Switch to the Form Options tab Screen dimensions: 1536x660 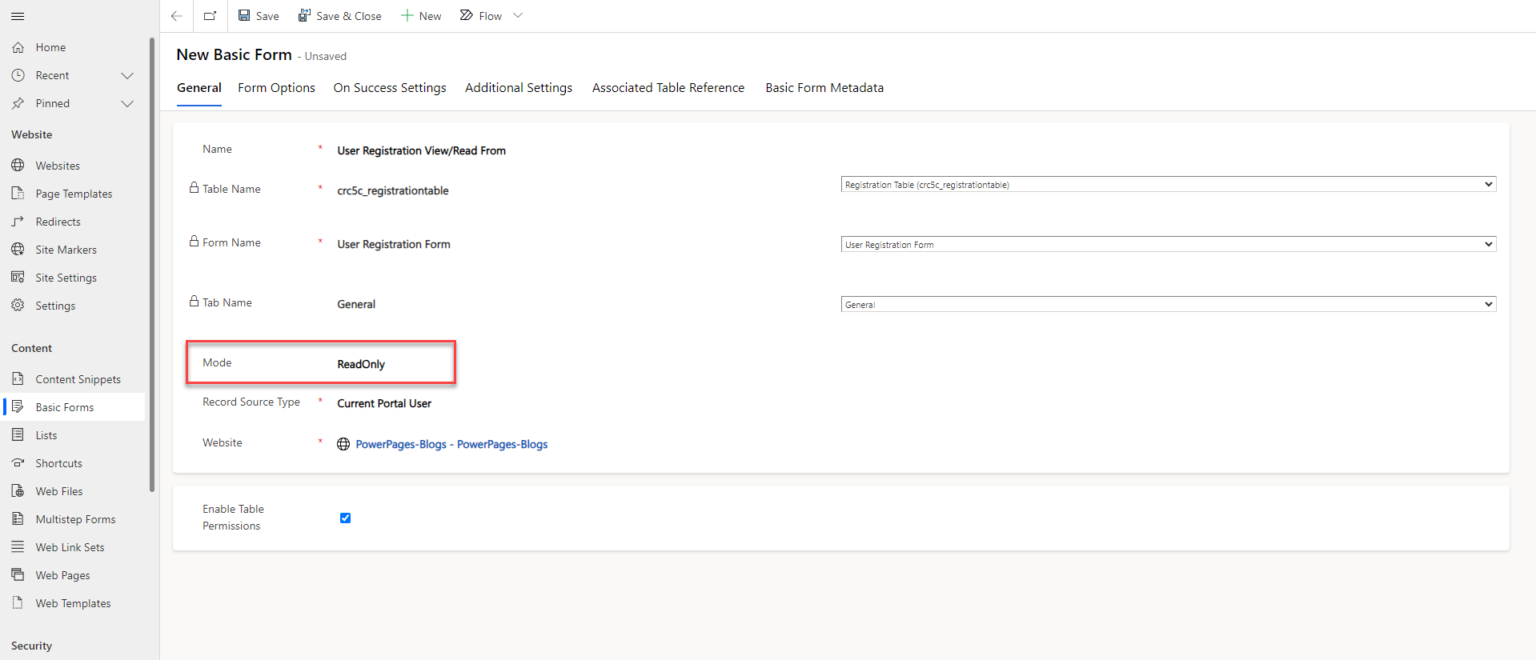coord(276,87)
